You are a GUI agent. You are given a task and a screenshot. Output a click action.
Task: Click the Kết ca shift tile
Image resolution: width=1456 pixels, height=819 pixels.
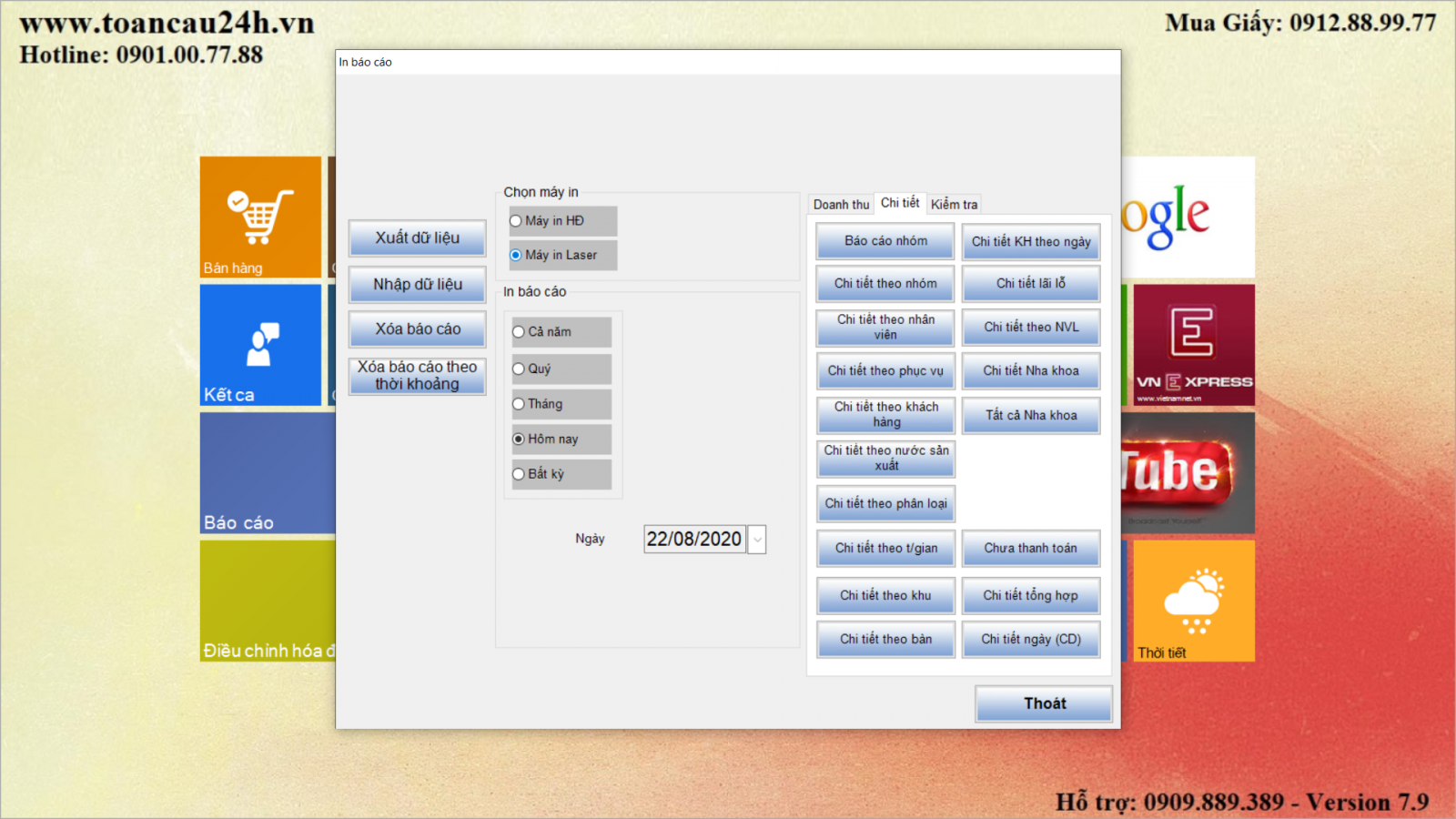click(x=260, y=345)
